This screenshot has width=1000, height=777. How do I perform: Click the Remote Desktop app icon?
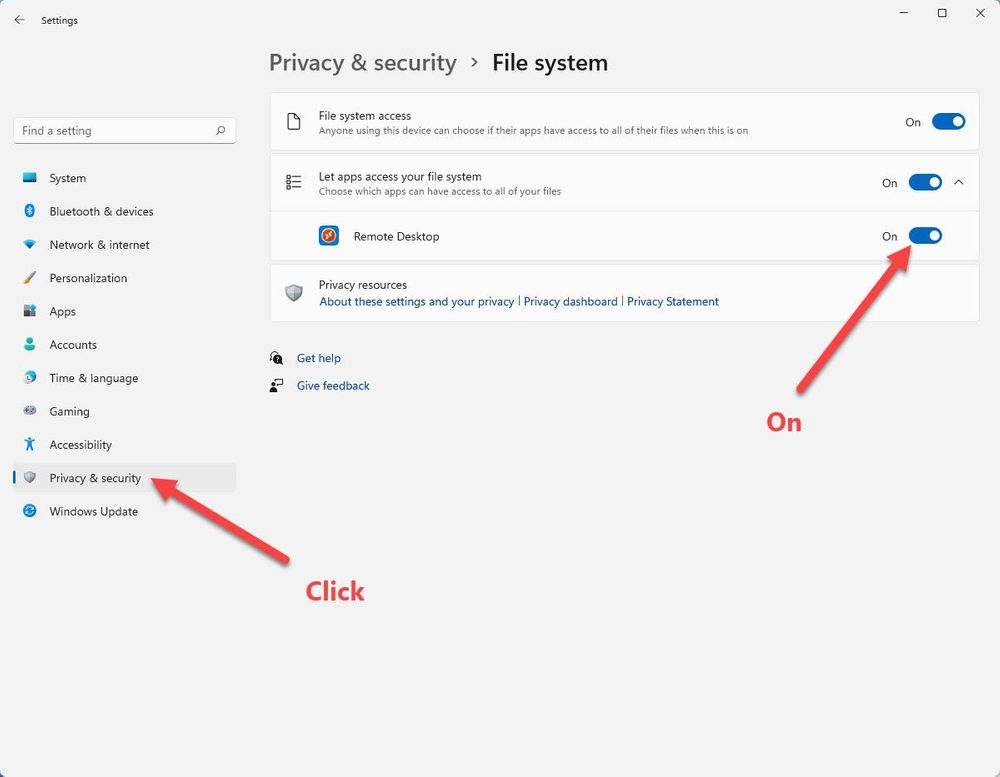(328, 236)
